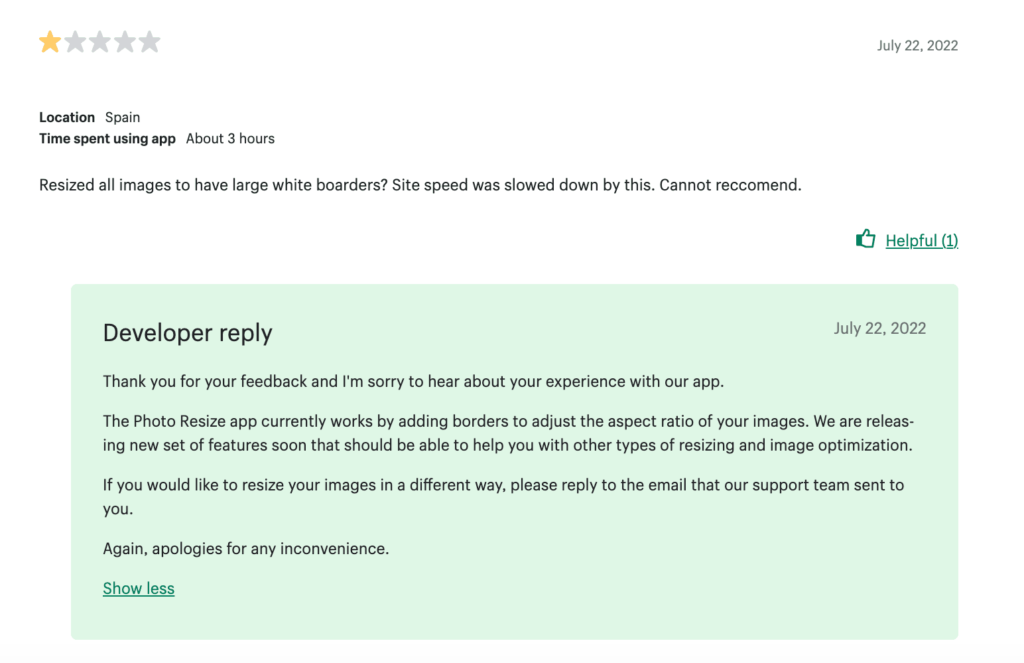
Task: Click the second gray rating star
Action: (75, 42)
